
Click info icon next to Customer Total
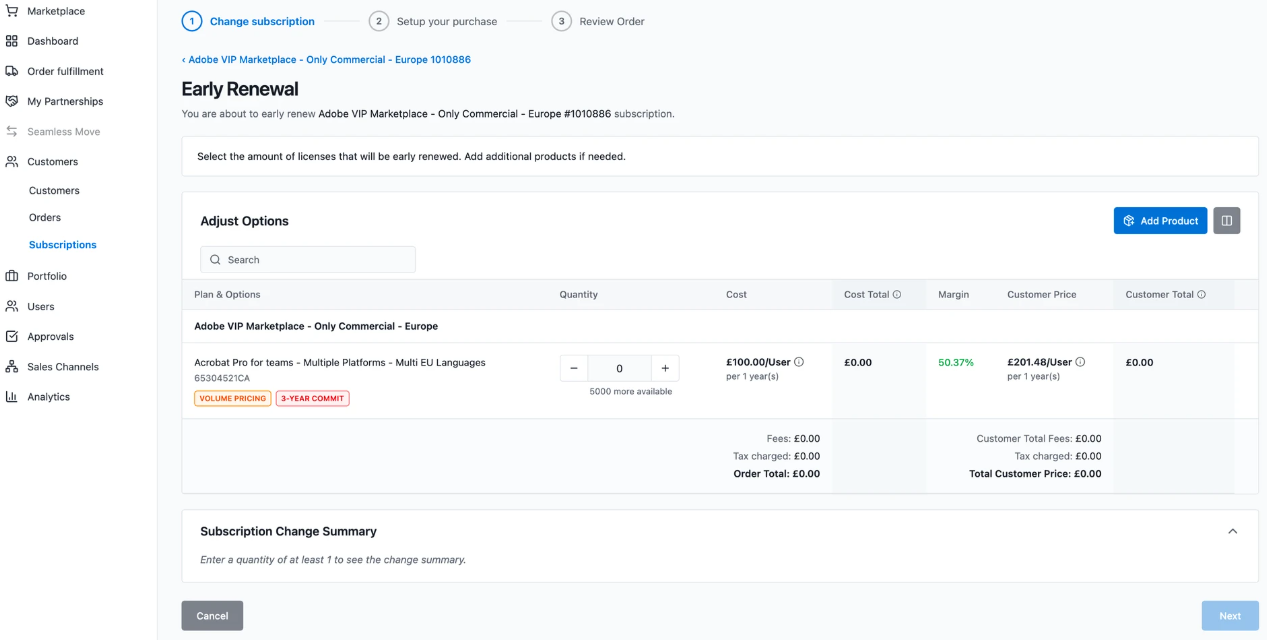1201,294
